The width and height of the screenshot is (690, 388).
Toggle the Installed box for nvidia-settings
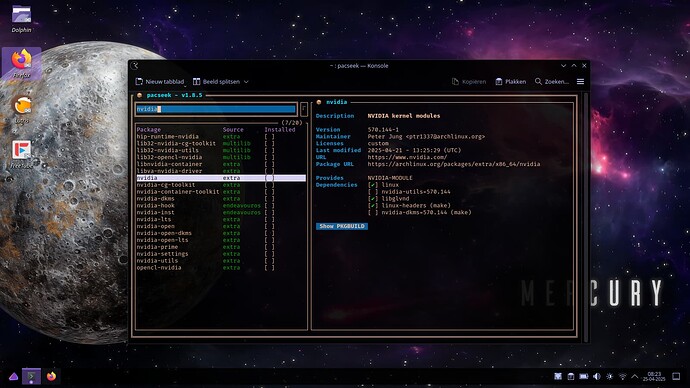click(269, 254)
